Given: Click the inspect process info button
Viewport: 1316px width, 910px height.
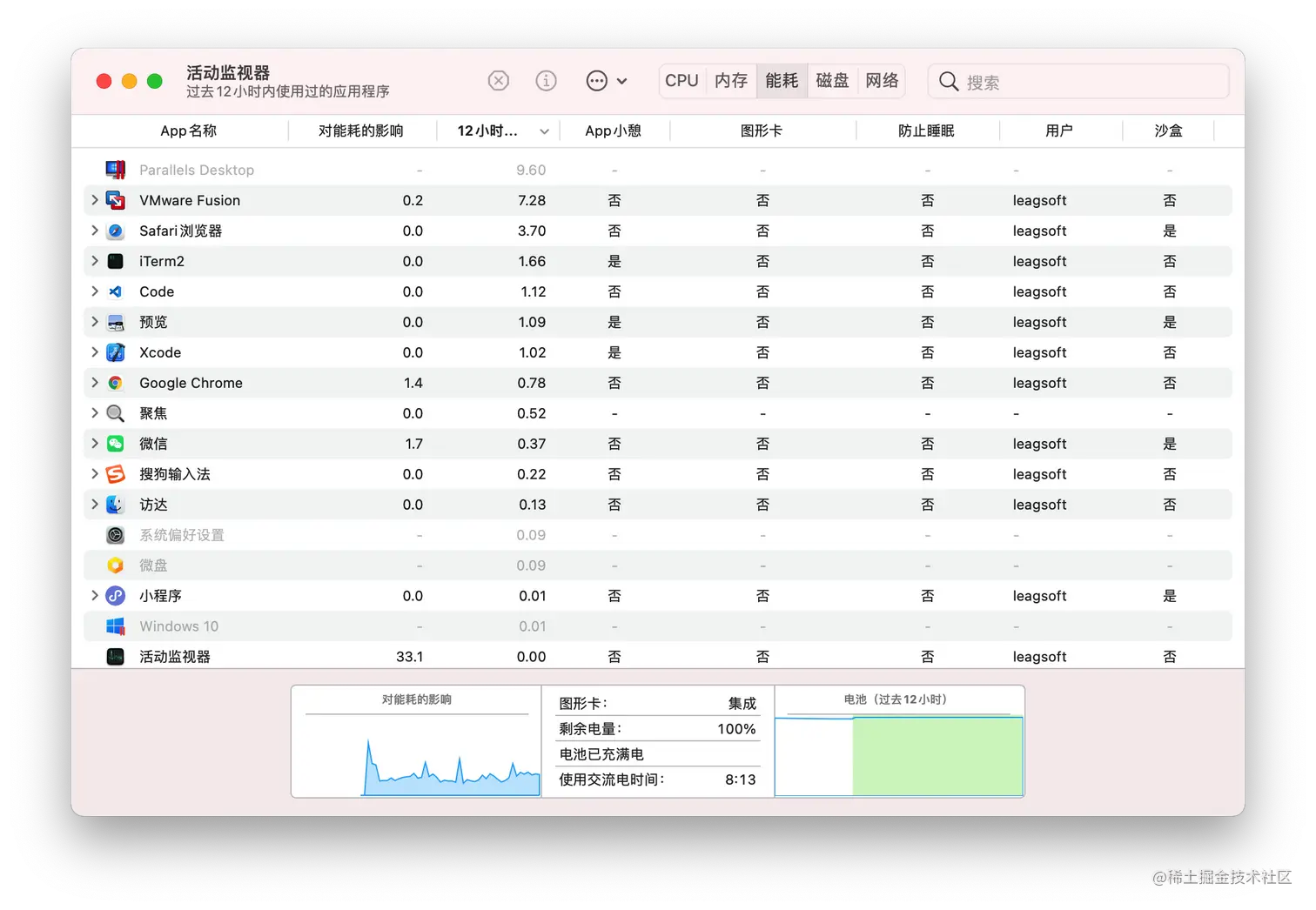Looking at the screenshot, I should click(546, 81).
